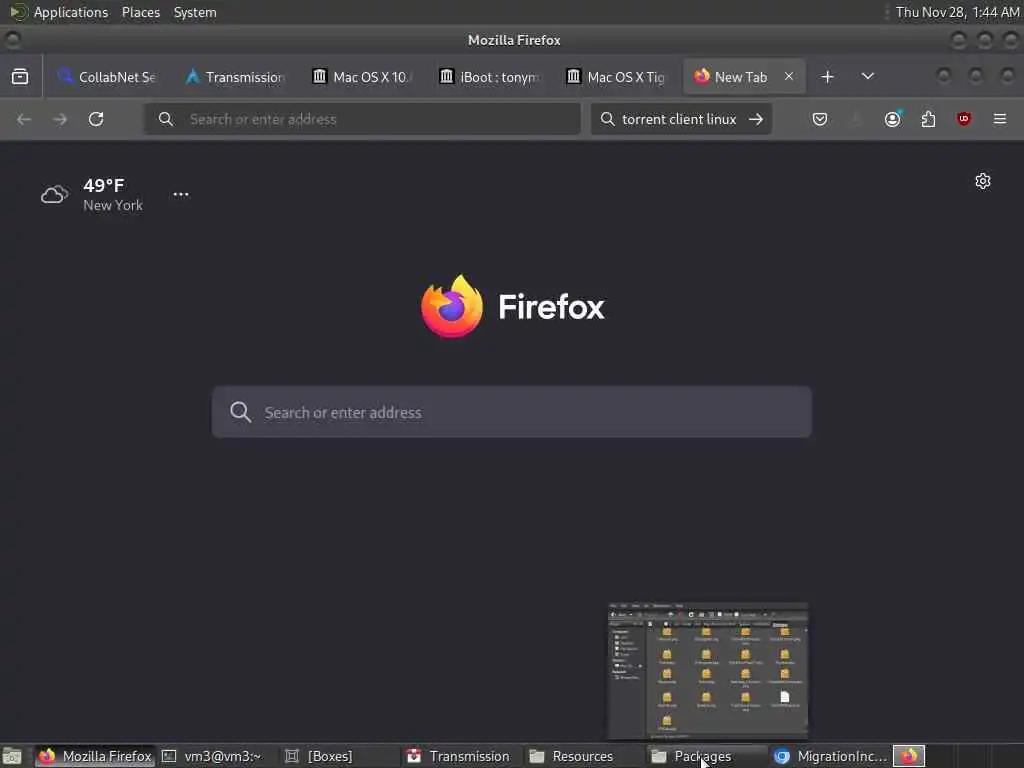Screen dimensions: 1024x768
Task: Open Firefox View tab list icon
Action: (x=20, y=76)
